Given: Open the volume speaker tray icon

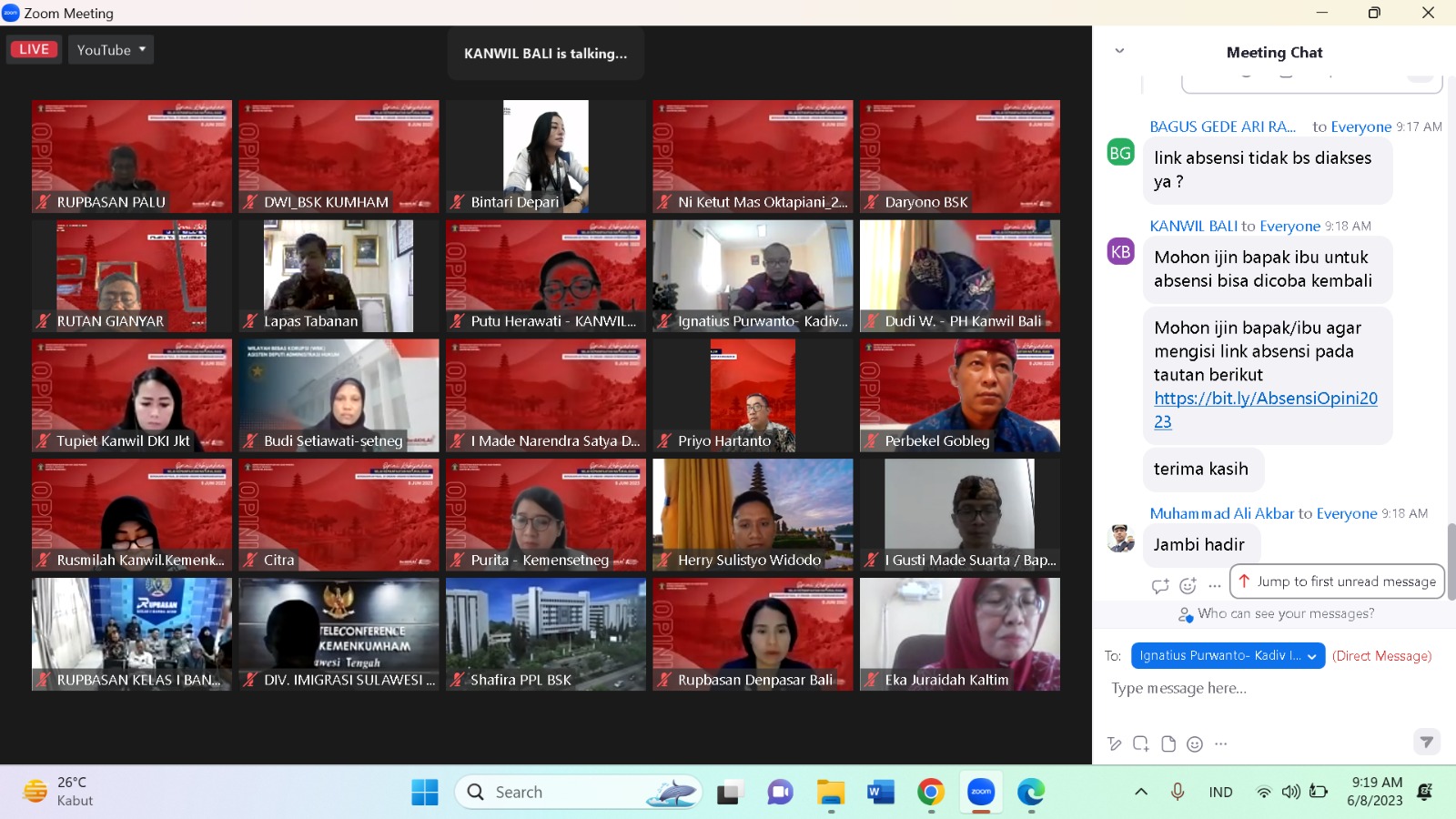Looking at the screenshot, I should pos(1290,792).
